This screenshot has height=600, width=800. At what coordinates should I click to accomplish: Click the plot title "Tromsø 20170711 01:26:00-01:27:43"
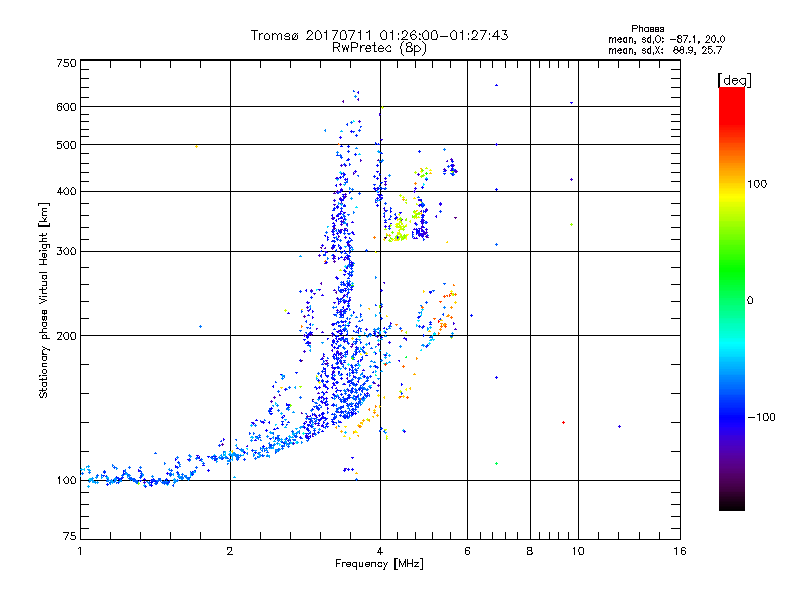coord(379,35)
